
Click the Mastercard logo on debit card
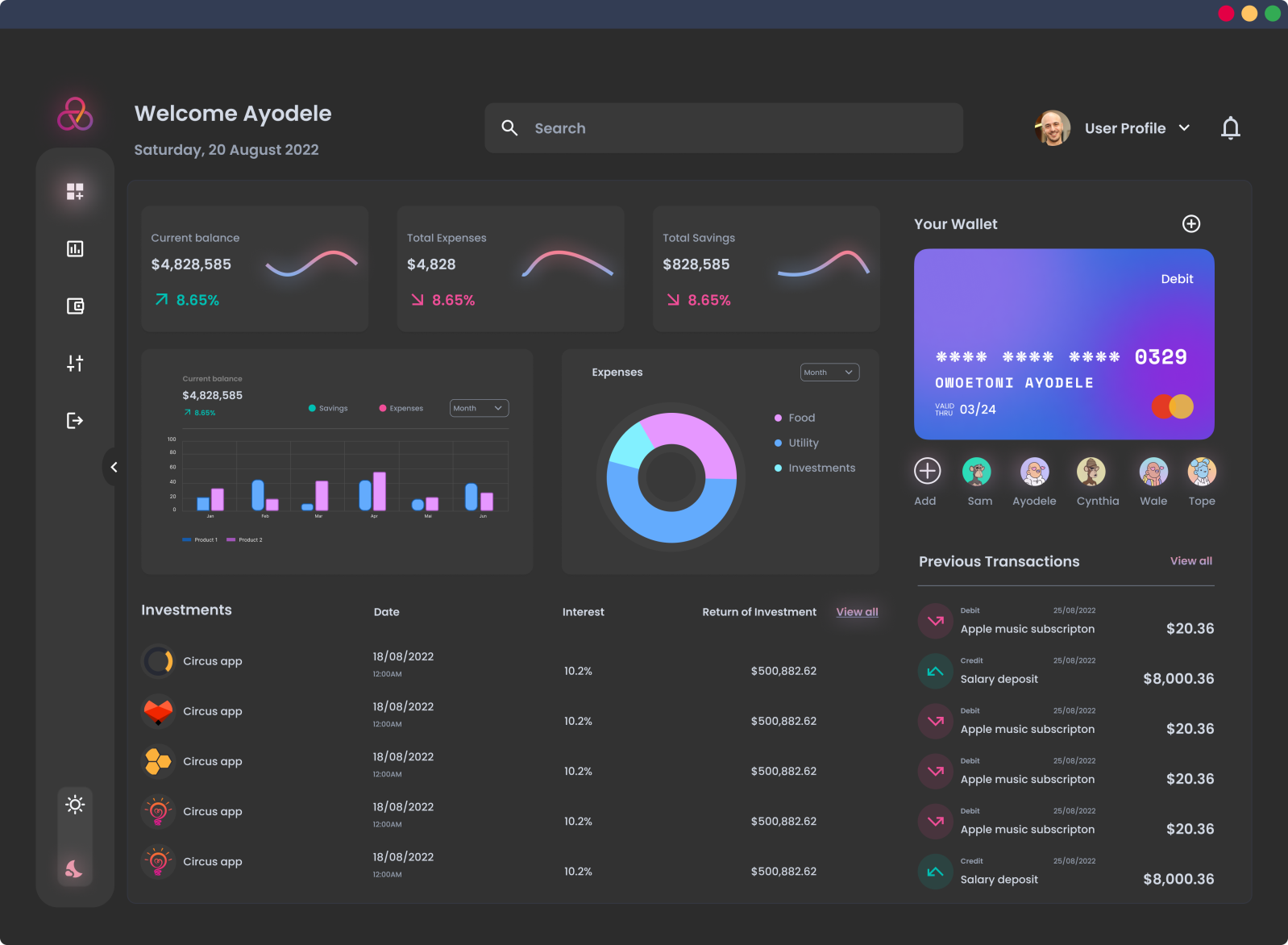coord(1173,406)
